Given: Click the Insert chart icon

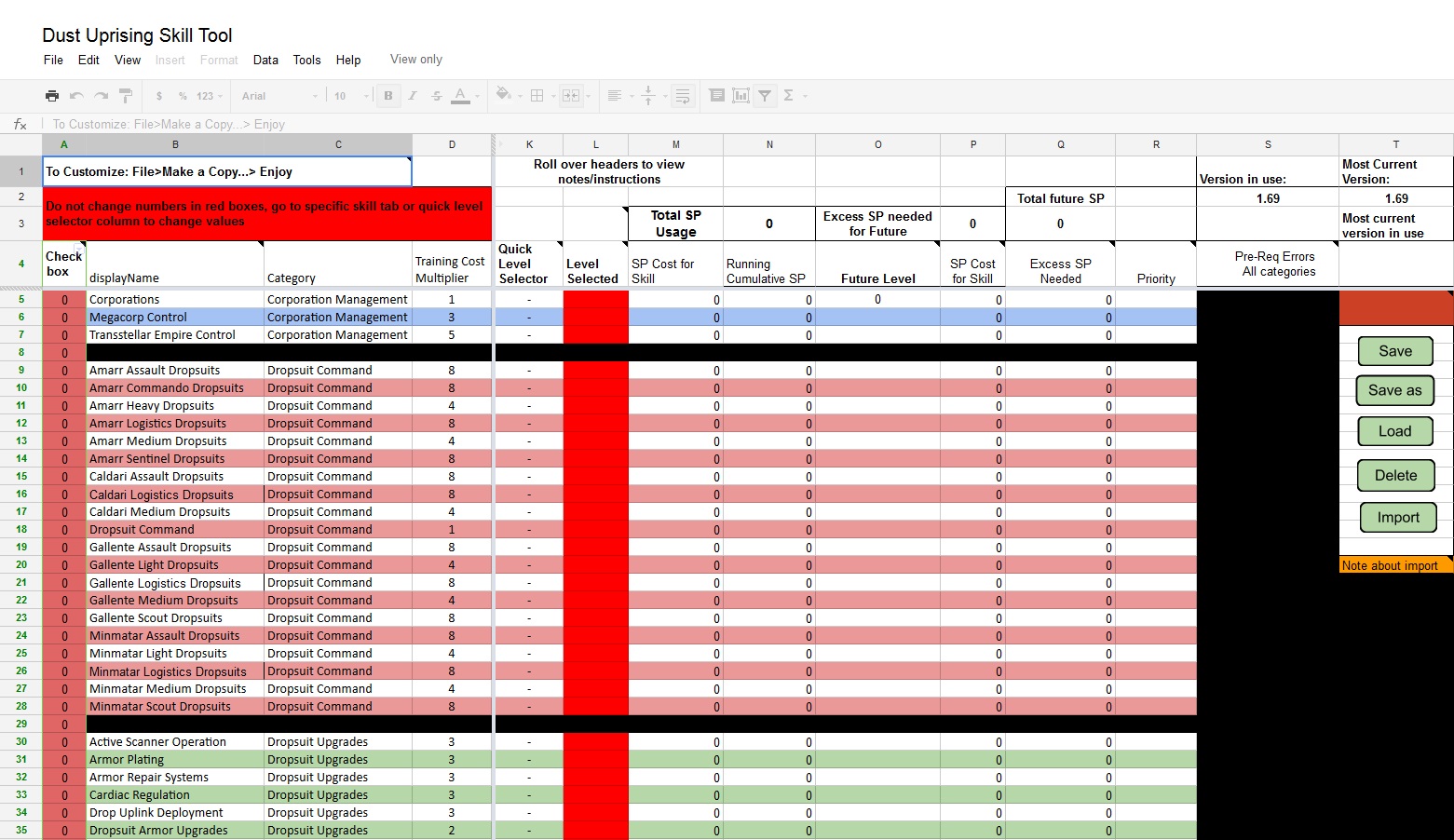Looking at the screenshot, I should pyautogui.click(x=741, y=95).
